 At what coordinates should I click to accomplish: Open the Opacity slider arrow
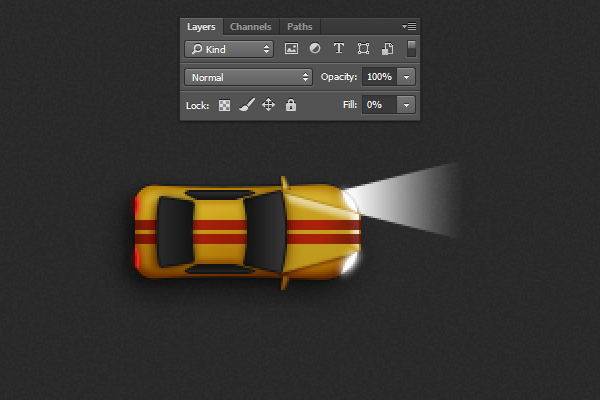[406, 77]
